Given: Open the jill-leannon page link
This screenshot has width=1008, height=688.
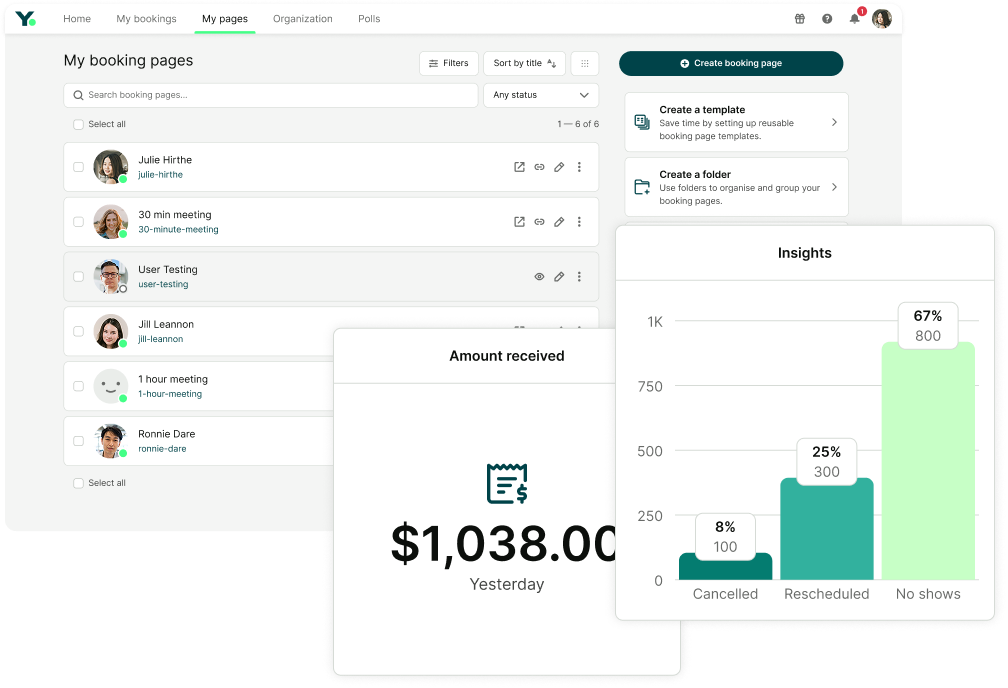Looking at the screenshot, I should 160,337.
